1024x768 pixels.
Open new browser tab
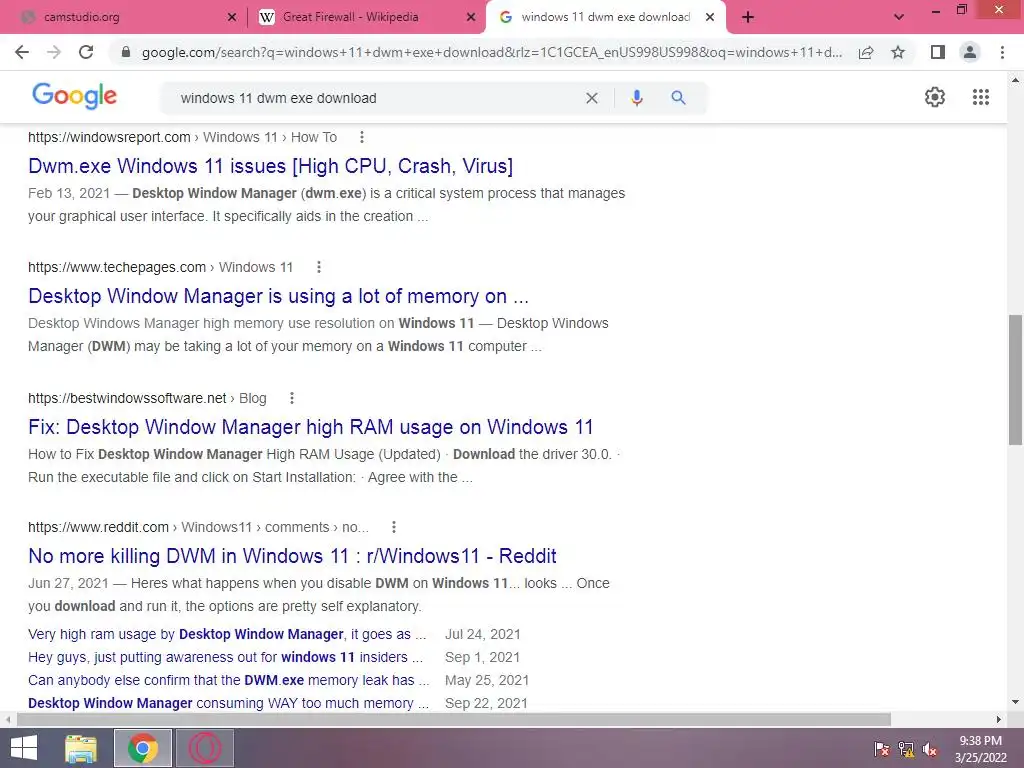coord(748,18)
